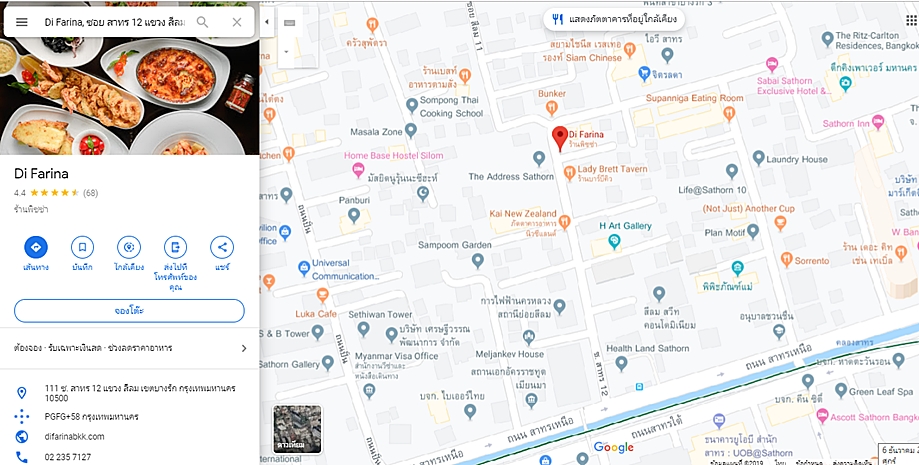Collapse the side panel arrow
Viewport: 919px width, 465px height.
click(x=267, y=22)
